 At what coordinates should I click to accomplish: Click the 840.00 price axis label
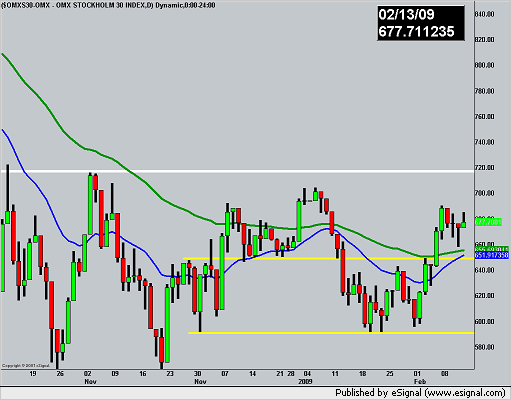(x=484, y=14)
